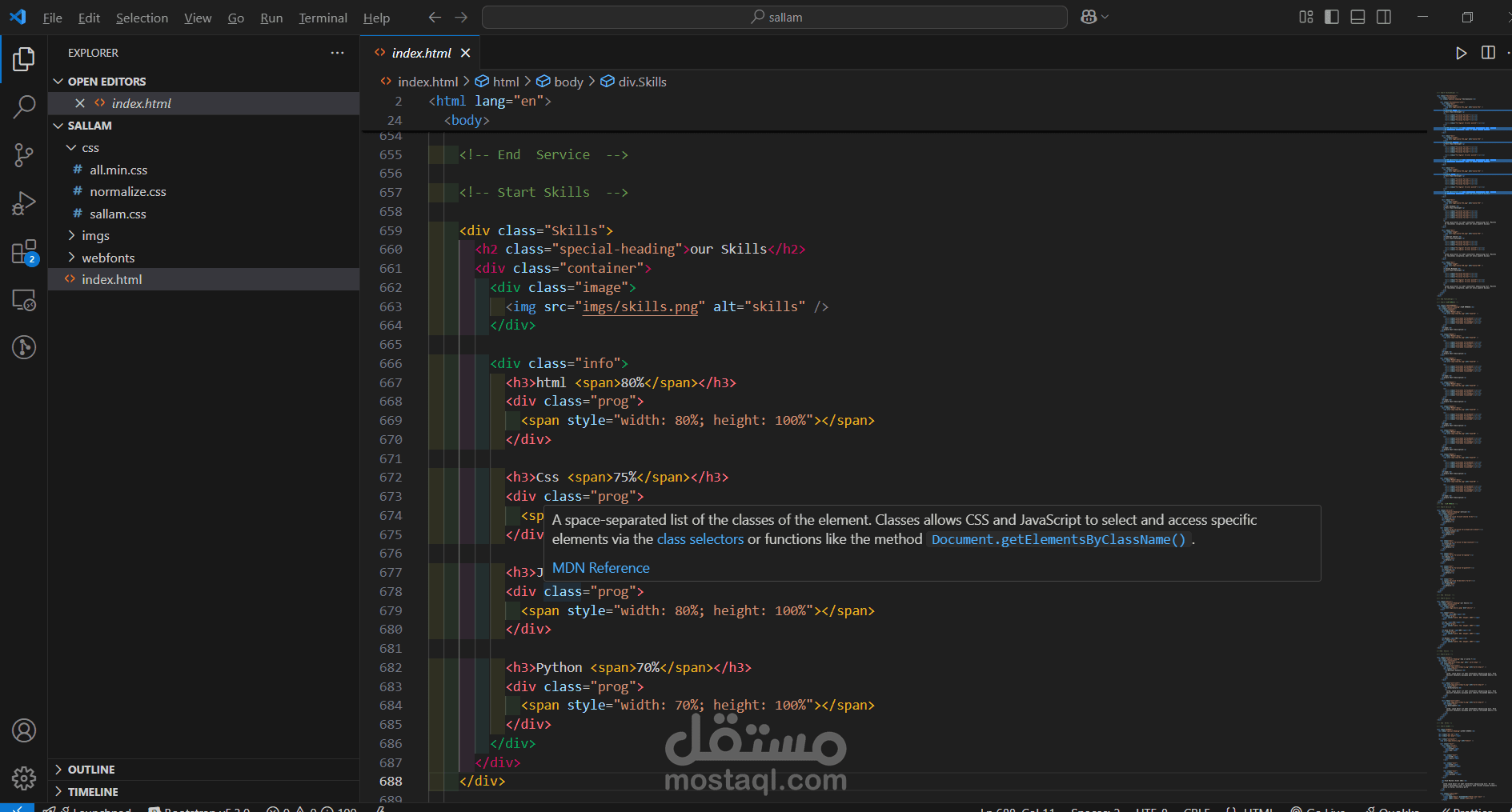Open the Edit menu
The width and height of the screenshot is (1512, 812).
point(89,18)
